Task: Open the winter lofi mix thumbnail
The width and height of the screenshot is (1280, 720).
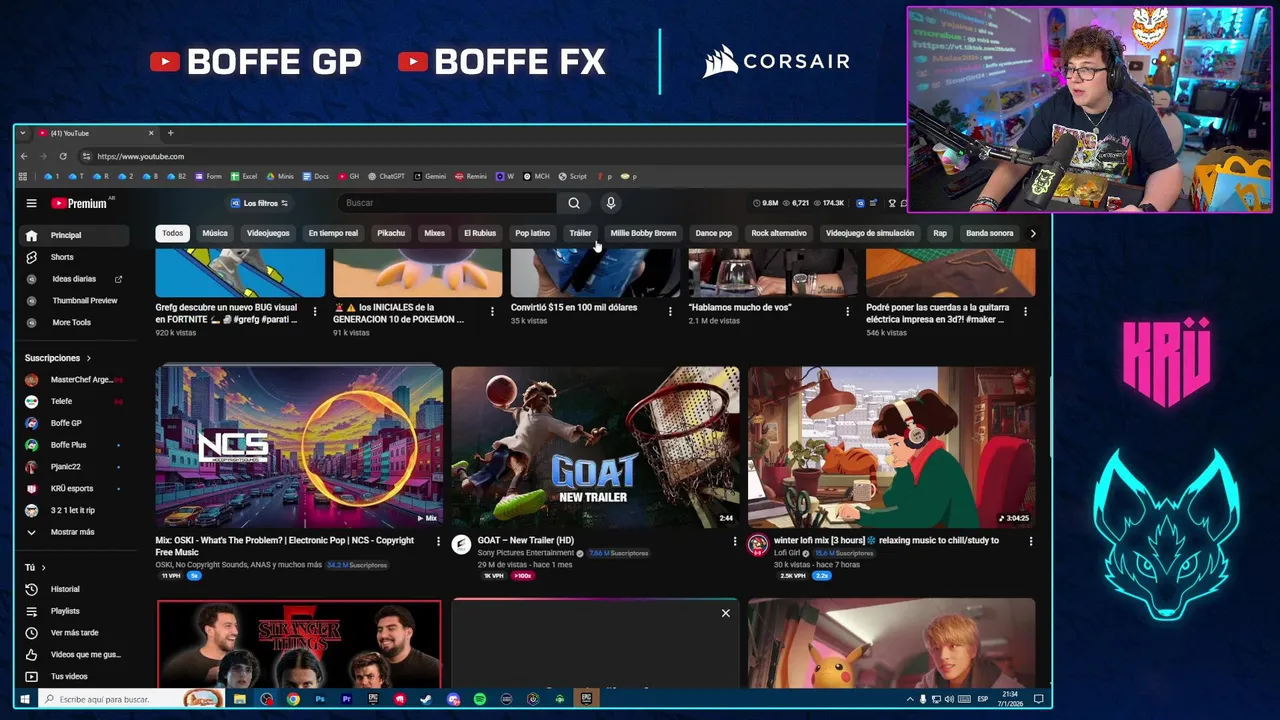Action: [x=892, y=447]
